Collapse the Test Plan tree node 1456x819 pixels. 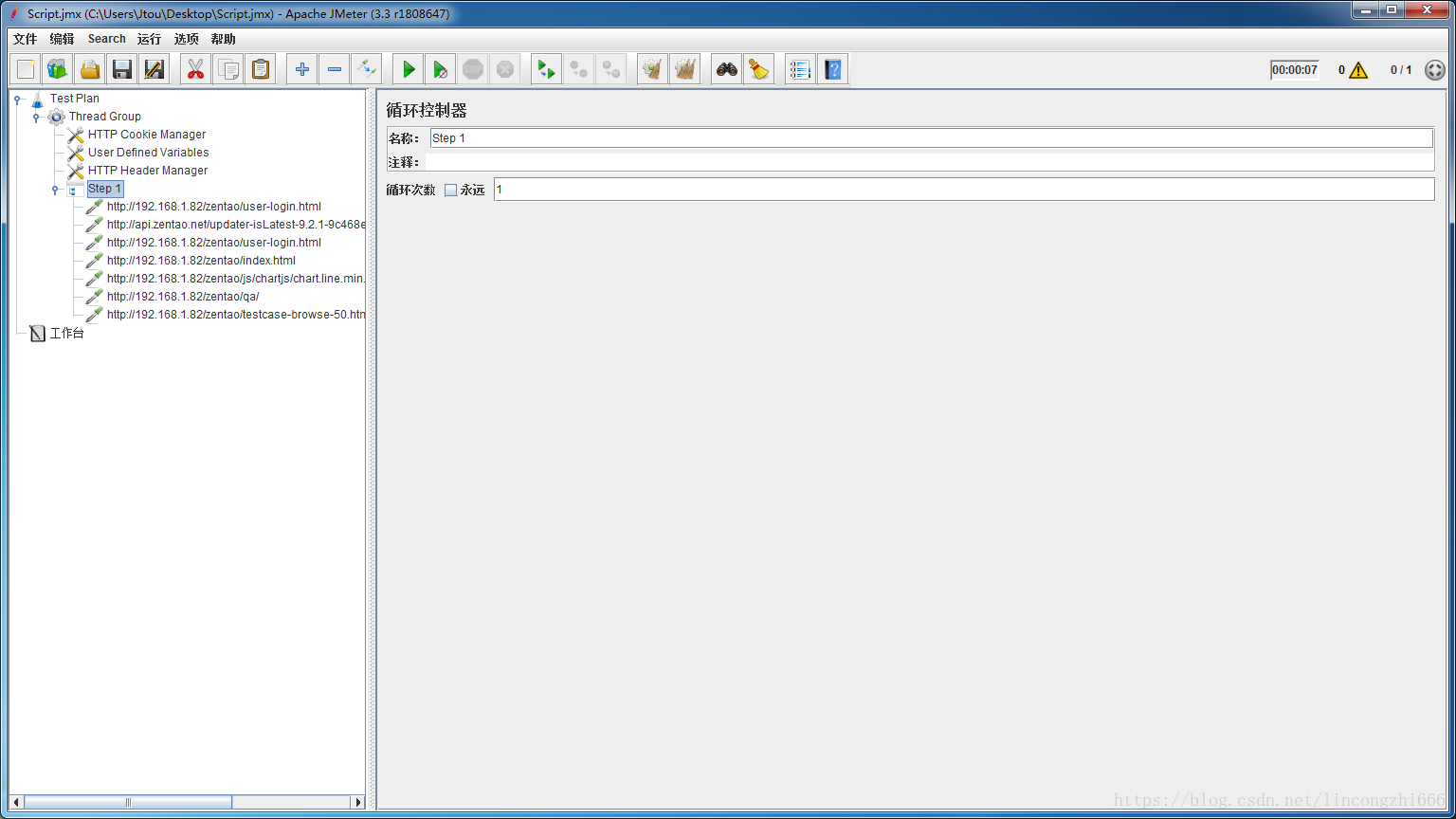pyautogui.click(x=17, y=99)
